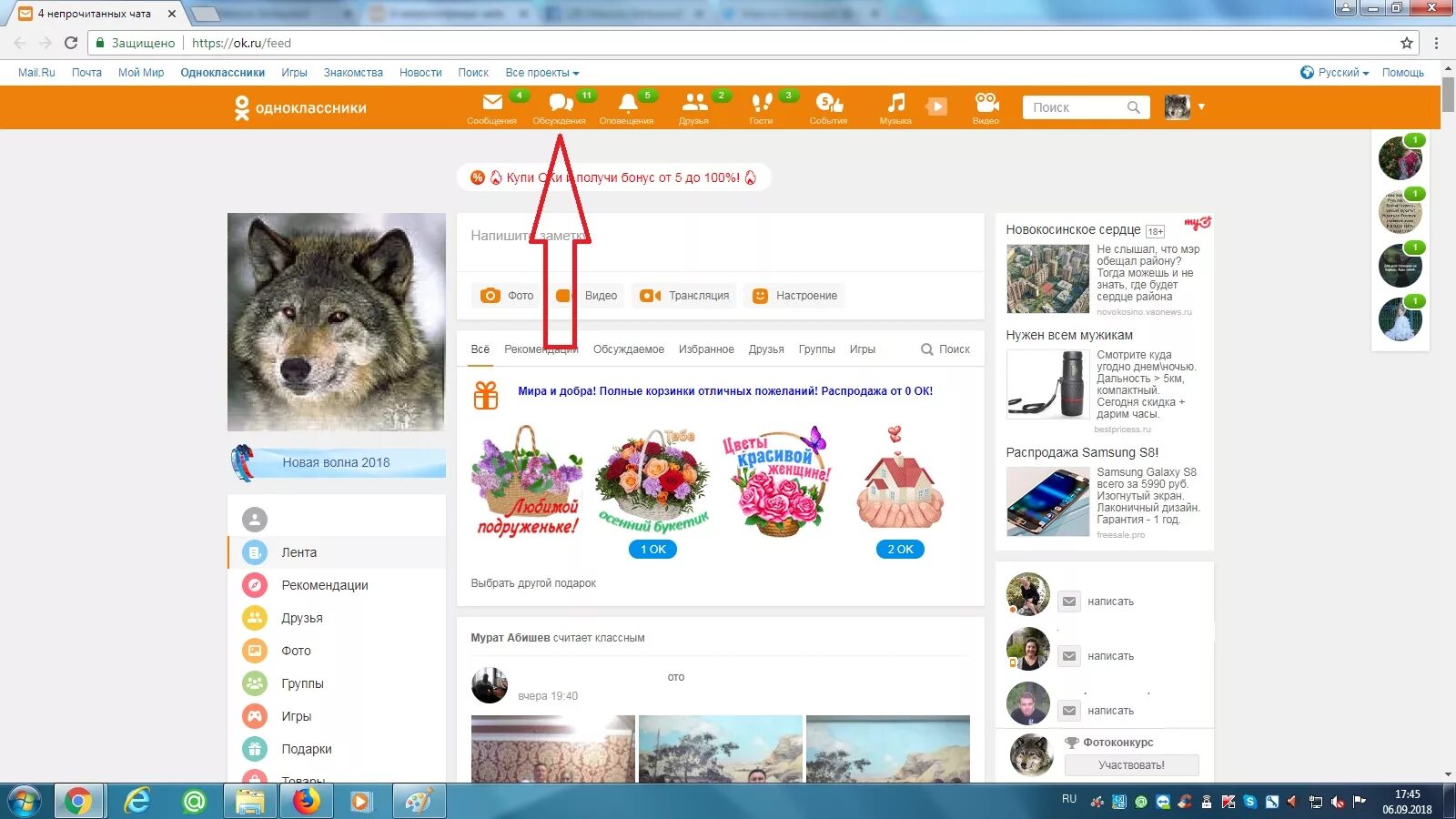Click in site Поиск field
This screenshot has height=819, width=1456.
1086,107
